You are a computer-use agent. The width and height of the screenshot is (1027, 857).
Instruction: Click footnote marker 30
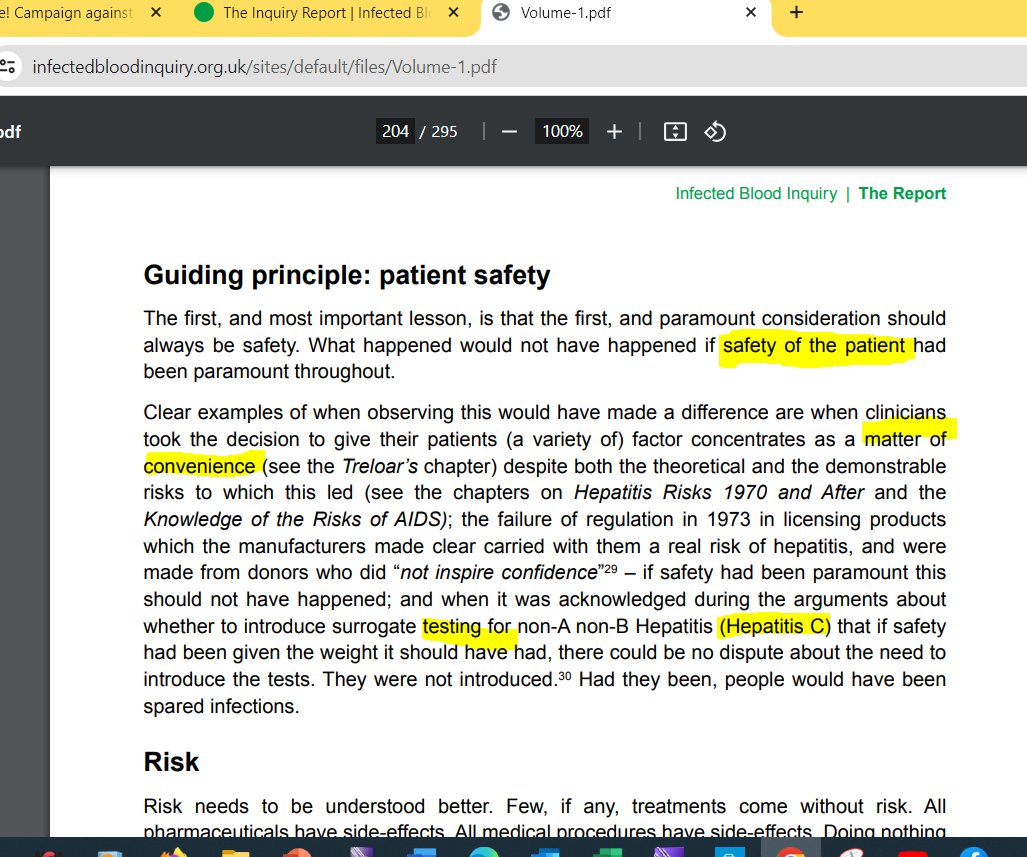tap(565, 675)
